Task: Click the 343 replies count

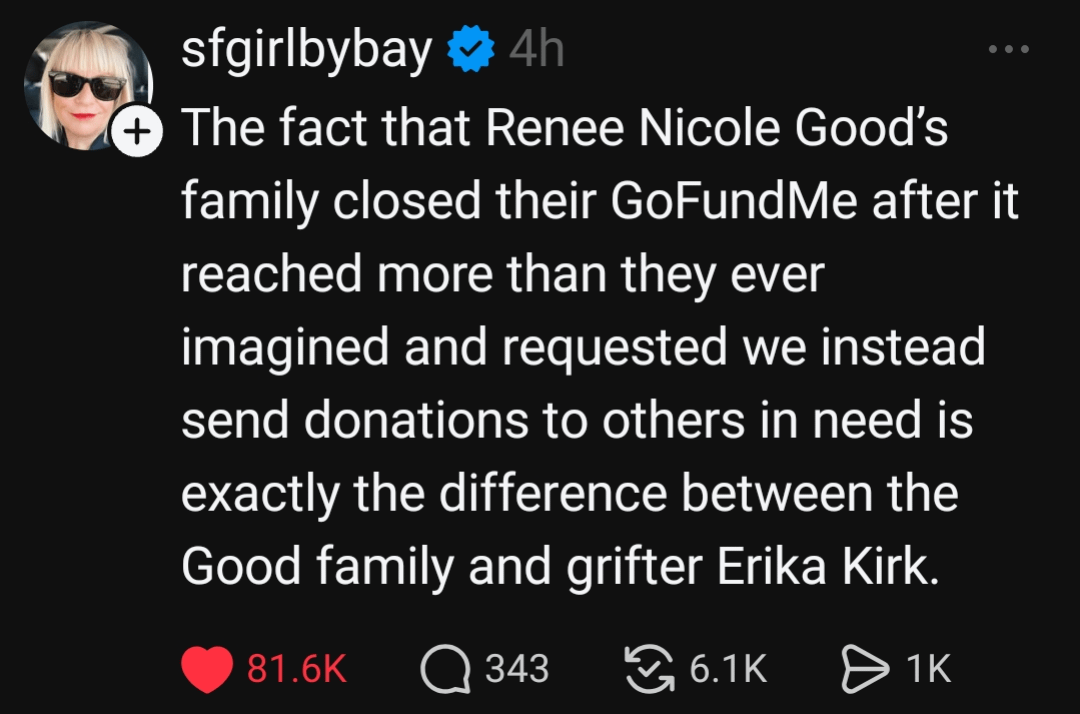Action: pyautogui.click(x=517, y=668)
